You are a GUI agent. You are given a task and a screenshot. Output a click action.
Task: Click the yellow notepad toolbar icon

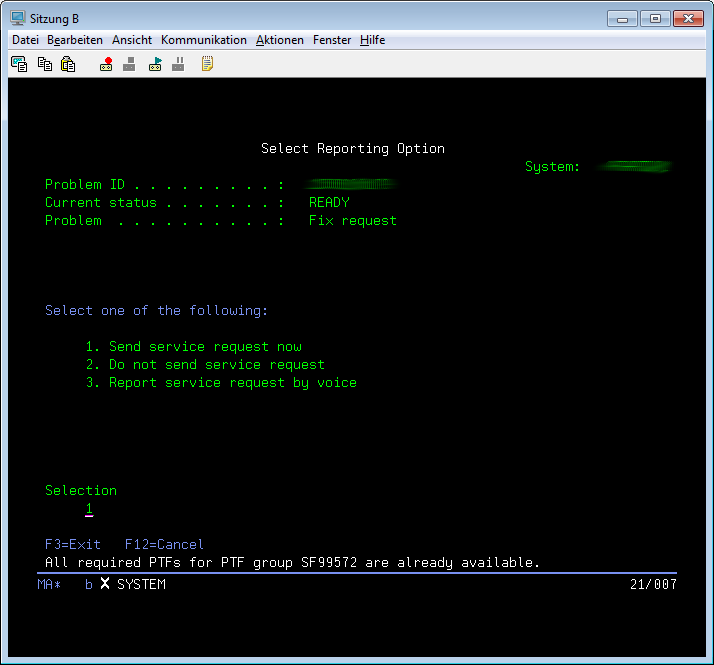207,64
